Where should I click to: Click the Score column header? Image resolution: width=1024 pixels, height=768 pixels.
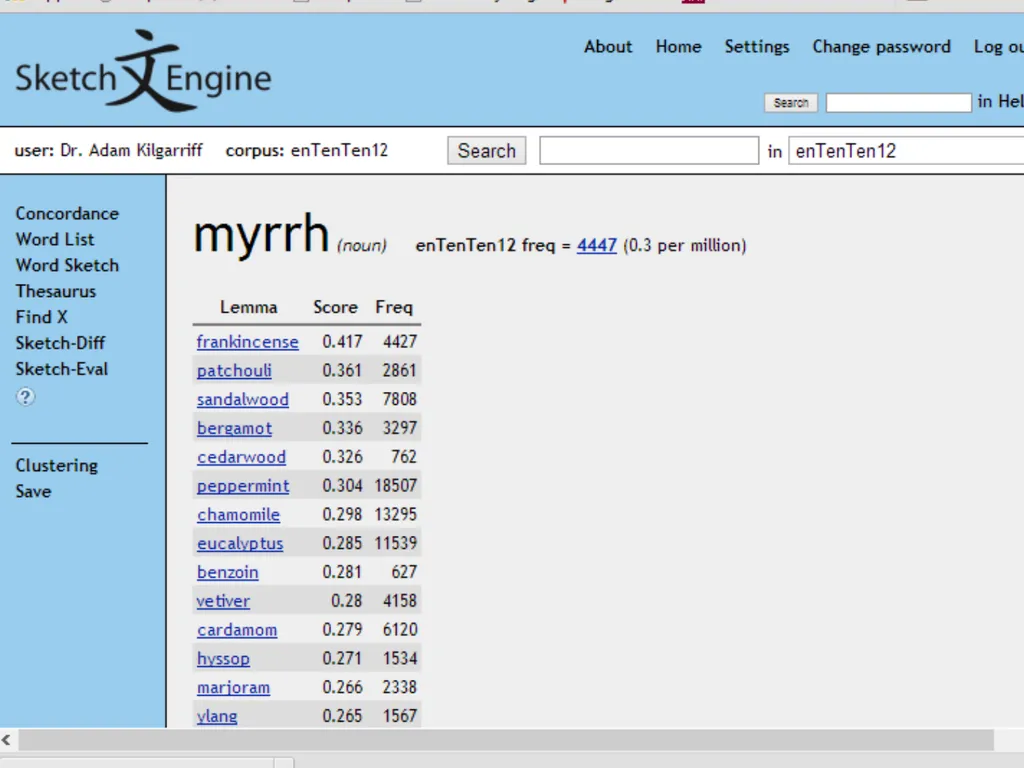[x=335, y=307]
